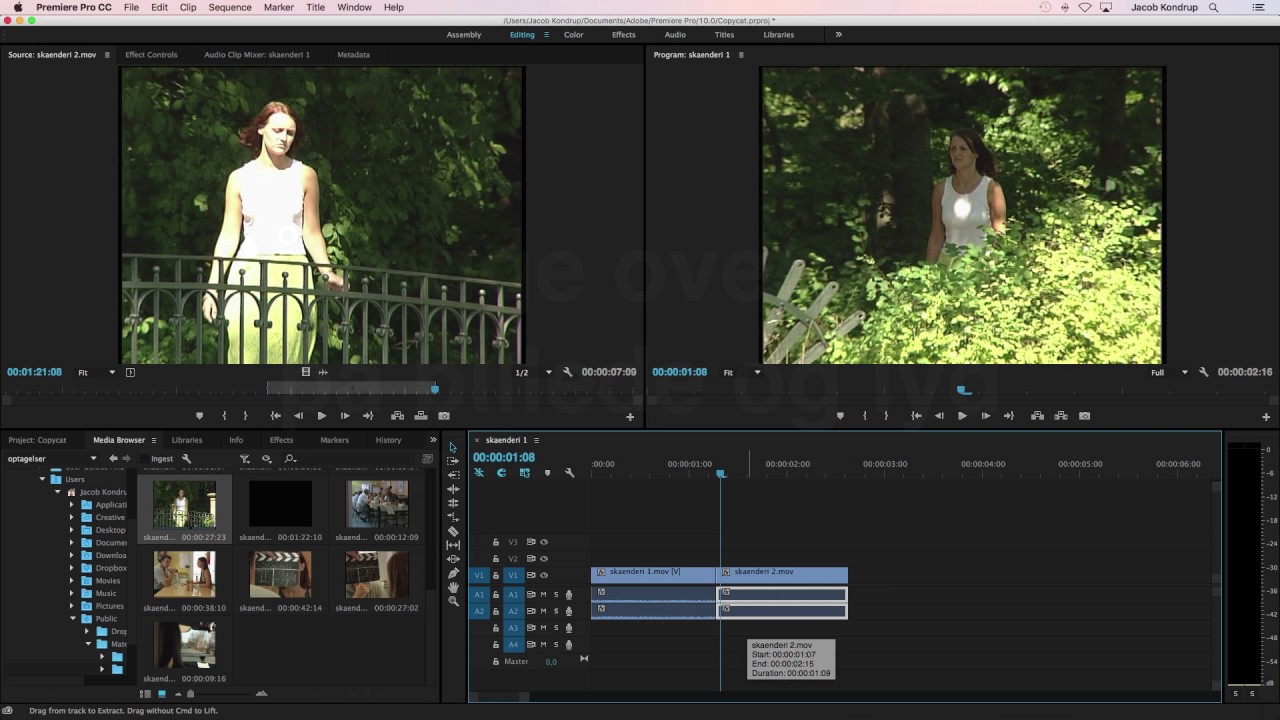The image size is (1280, 720).
Task: Play the Source monitor clip
Action: 321,416
